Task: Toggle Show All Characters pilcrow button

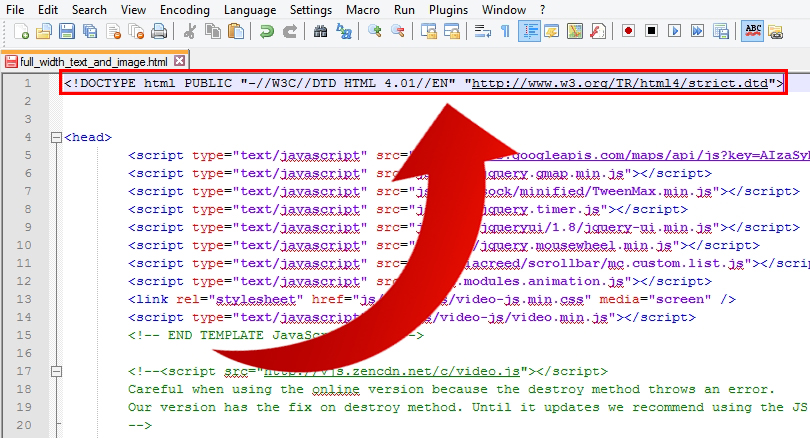Action: [506, 32]
